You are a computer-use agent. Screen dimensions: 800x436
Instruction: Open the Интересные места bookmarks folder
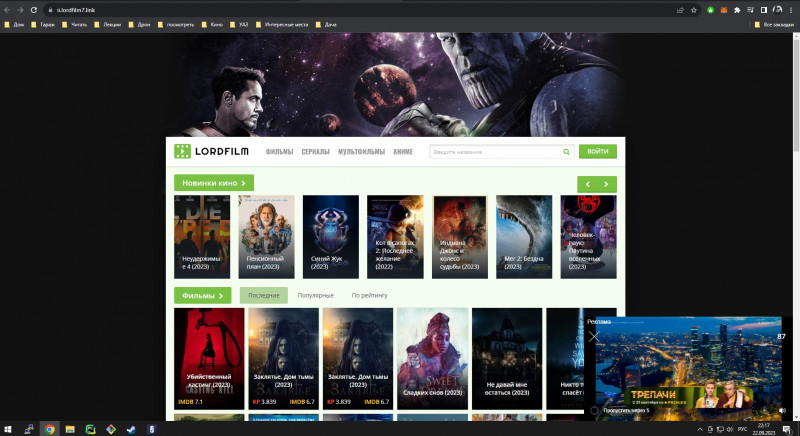click(282, 24)
